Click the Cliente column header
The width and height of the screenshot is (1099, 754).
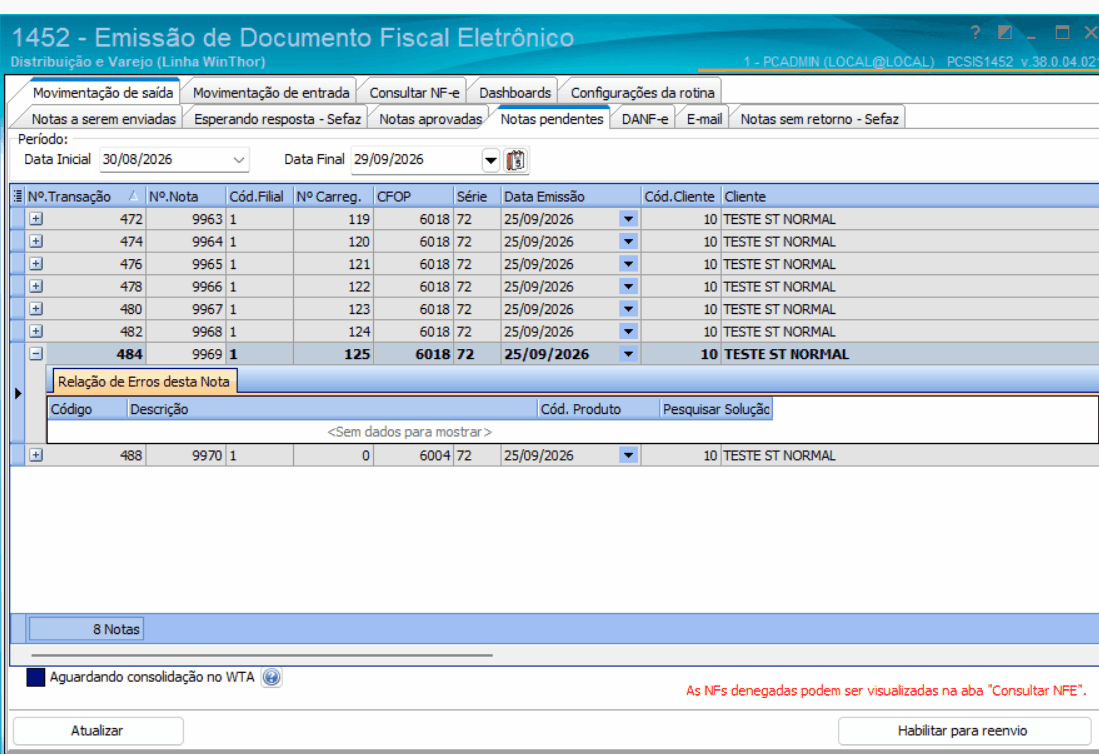click(910, 196)
